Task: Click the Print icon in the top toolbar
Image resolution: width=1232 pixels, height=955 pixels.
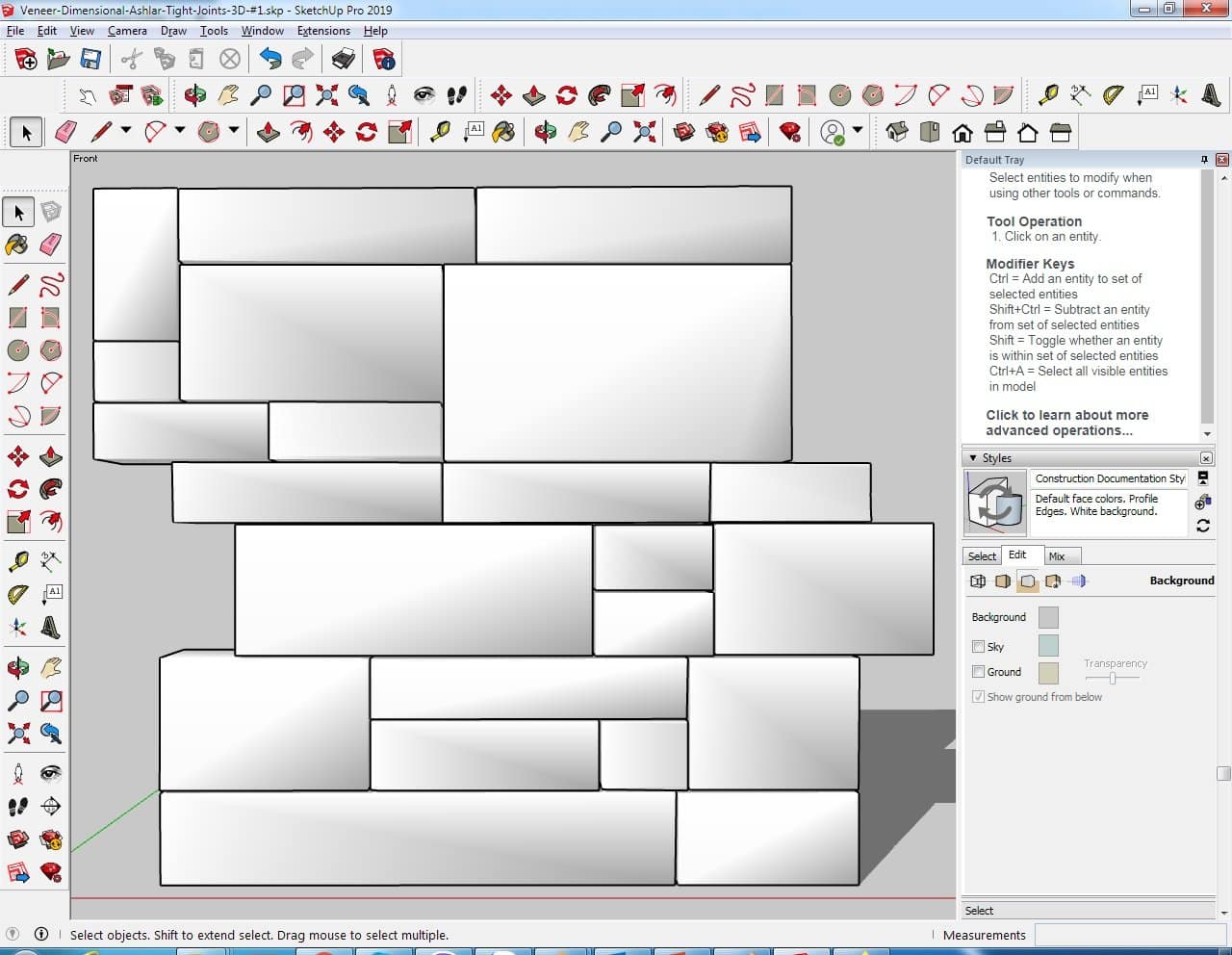Action: pyautogui.click(x=343, y=60)
